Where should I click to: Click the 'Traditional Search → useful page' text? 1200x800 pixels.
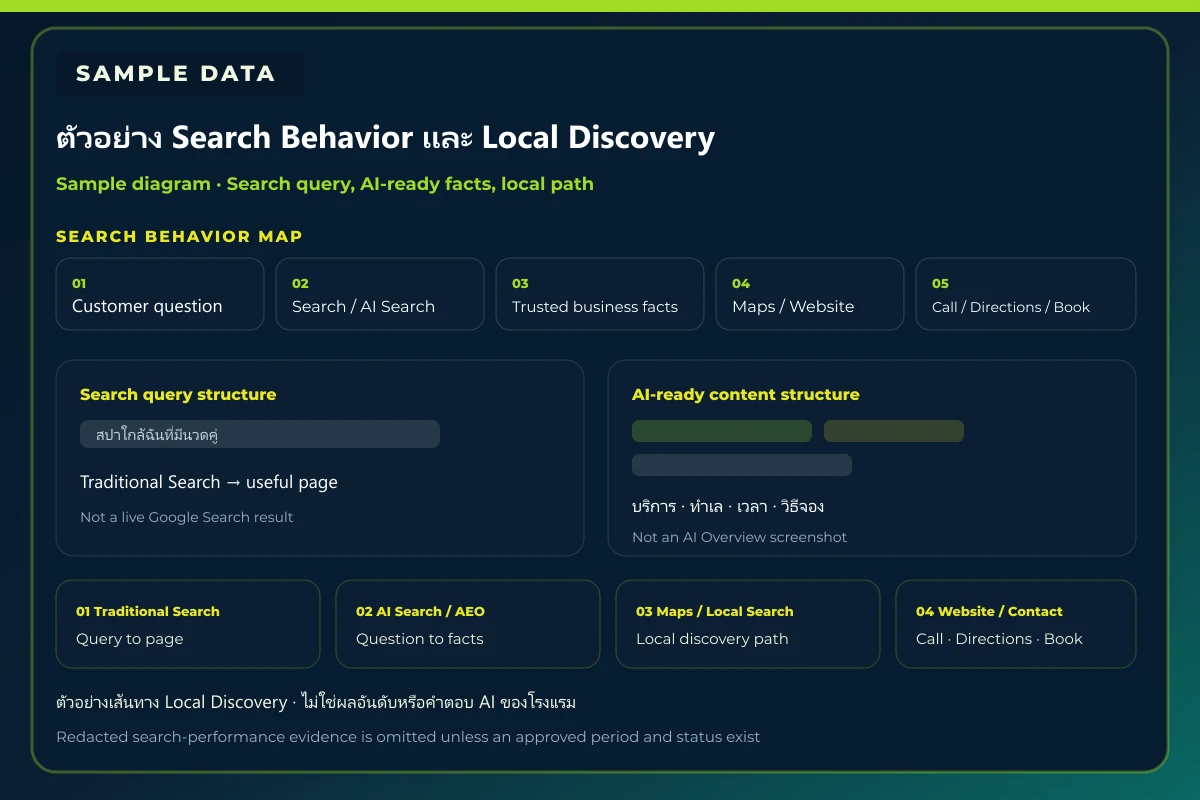[209, 482]
